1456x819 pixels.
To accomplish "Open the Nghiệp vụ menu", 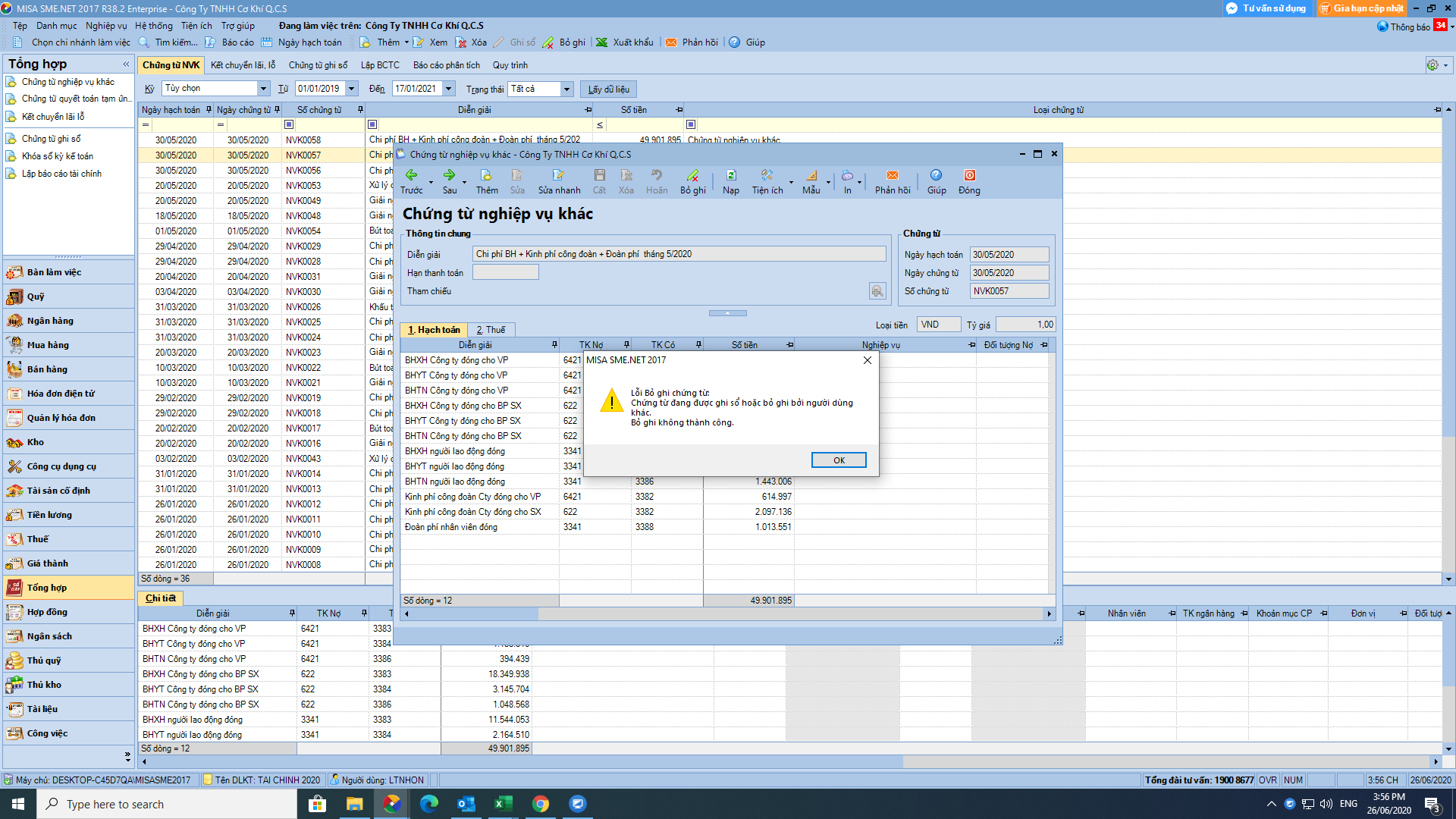I will click(x=106, y=26).
